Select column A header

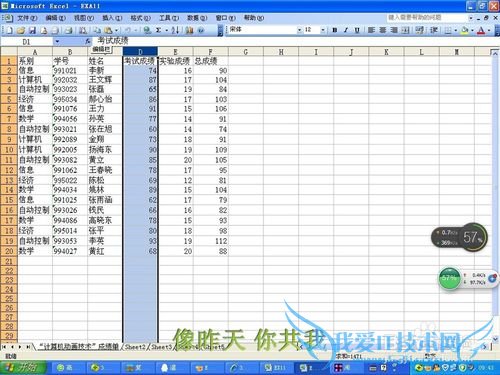(x=35, y=52)
